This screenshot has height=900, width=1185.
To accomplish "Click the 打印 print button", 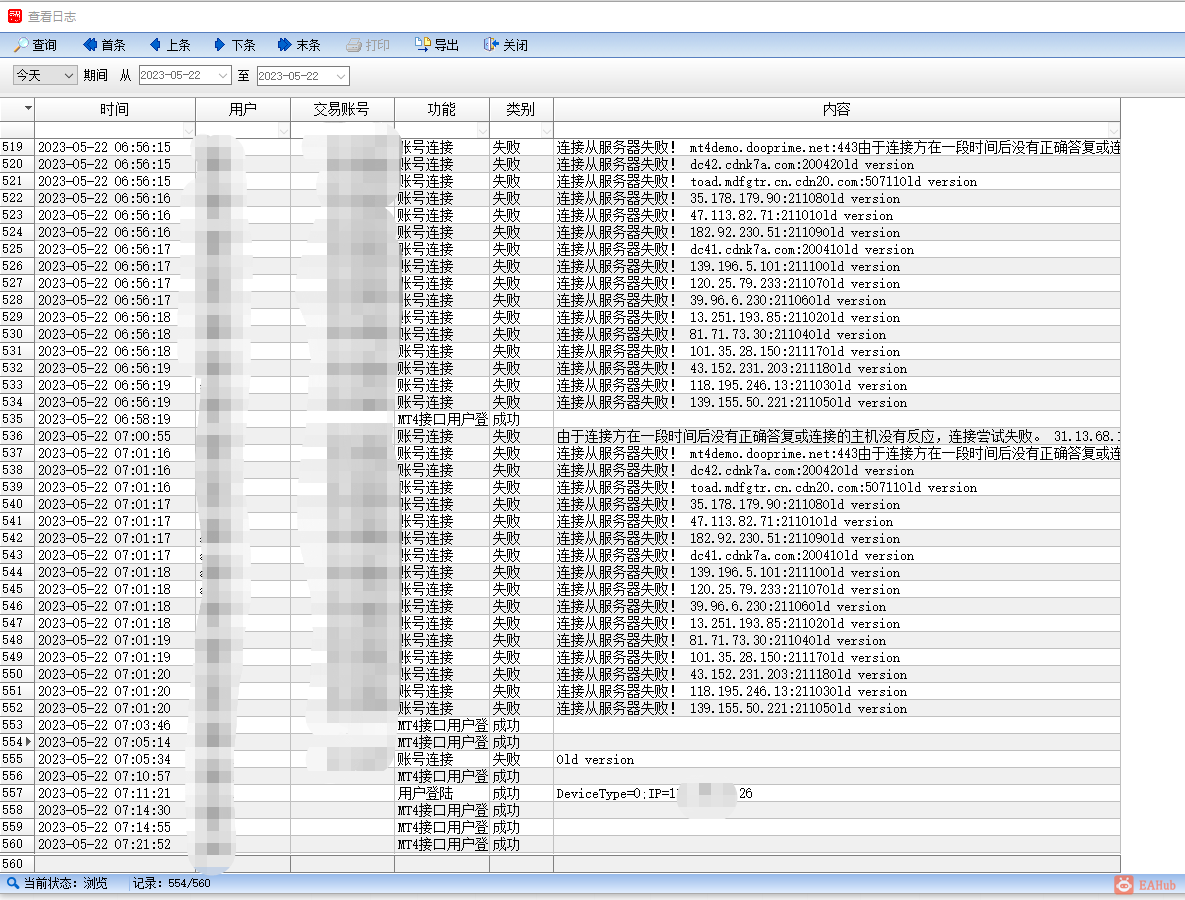I will (367, 45).
